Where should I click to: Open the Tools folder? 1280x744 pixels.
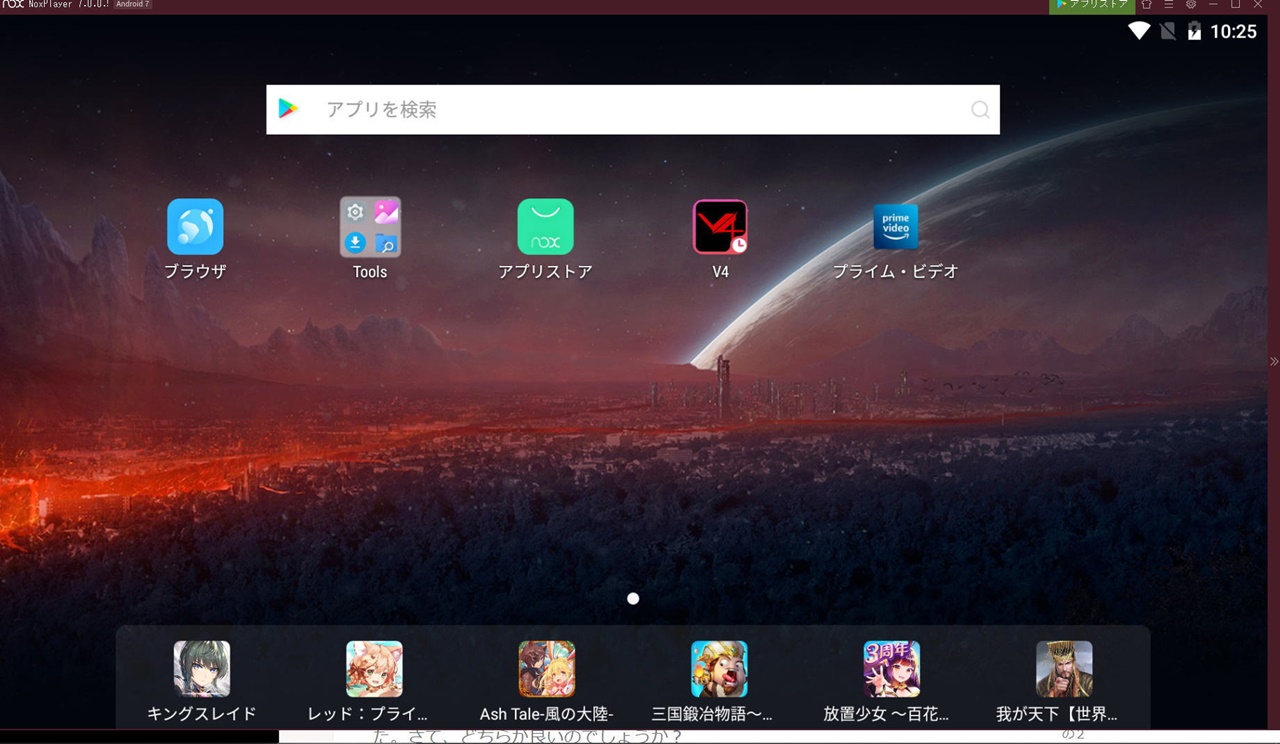point(370,227)
